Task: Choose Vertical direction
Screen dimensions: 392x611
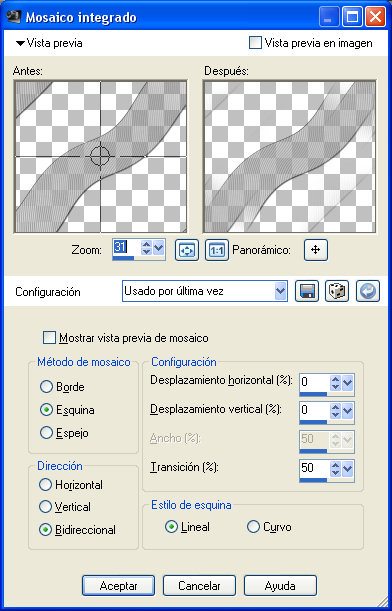Action: point(46,507)
